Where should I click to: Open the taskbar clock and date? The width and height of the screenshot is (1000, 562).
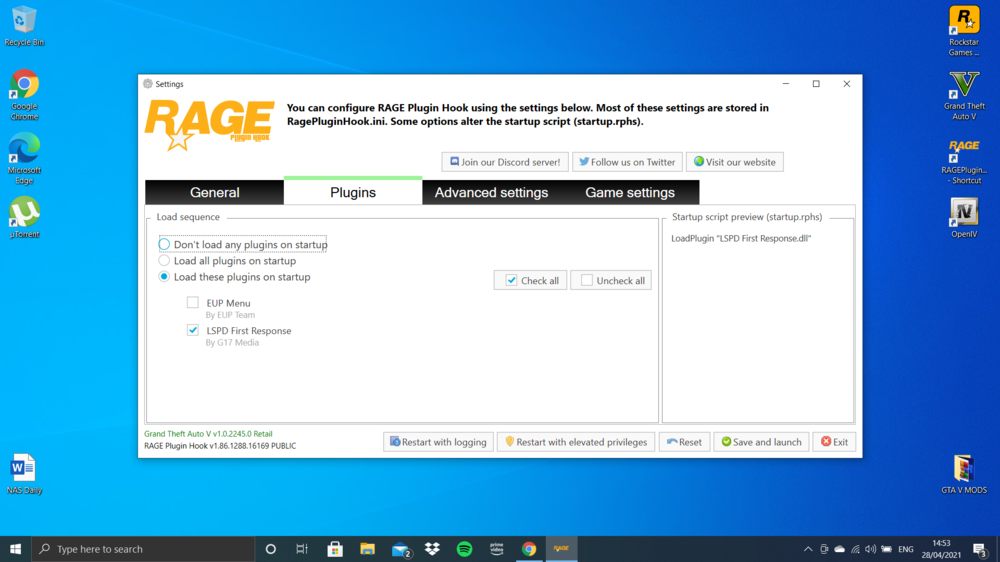point(941,549)
